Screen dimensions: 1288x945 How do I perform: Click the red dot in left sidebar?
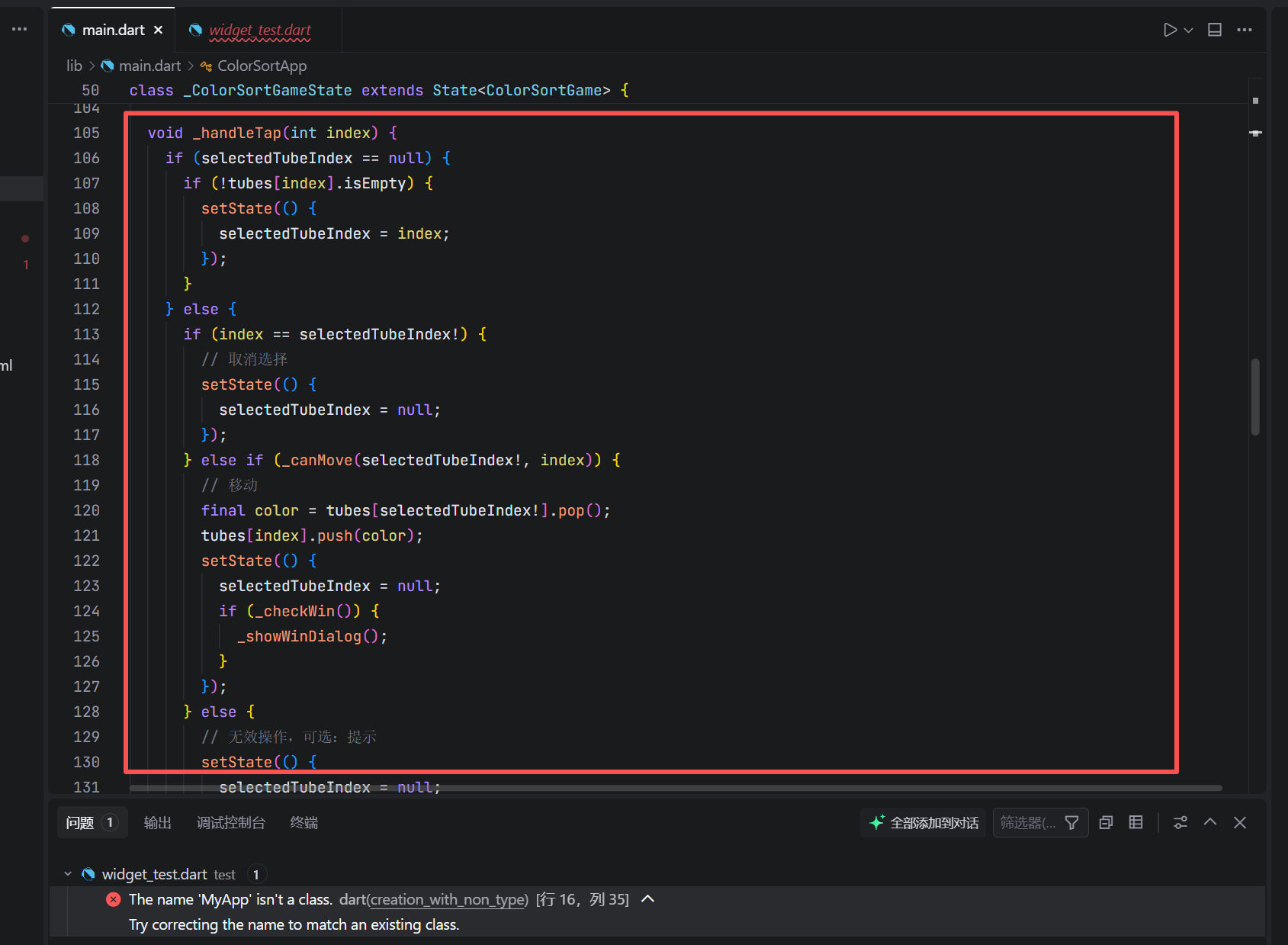point(25,239)
